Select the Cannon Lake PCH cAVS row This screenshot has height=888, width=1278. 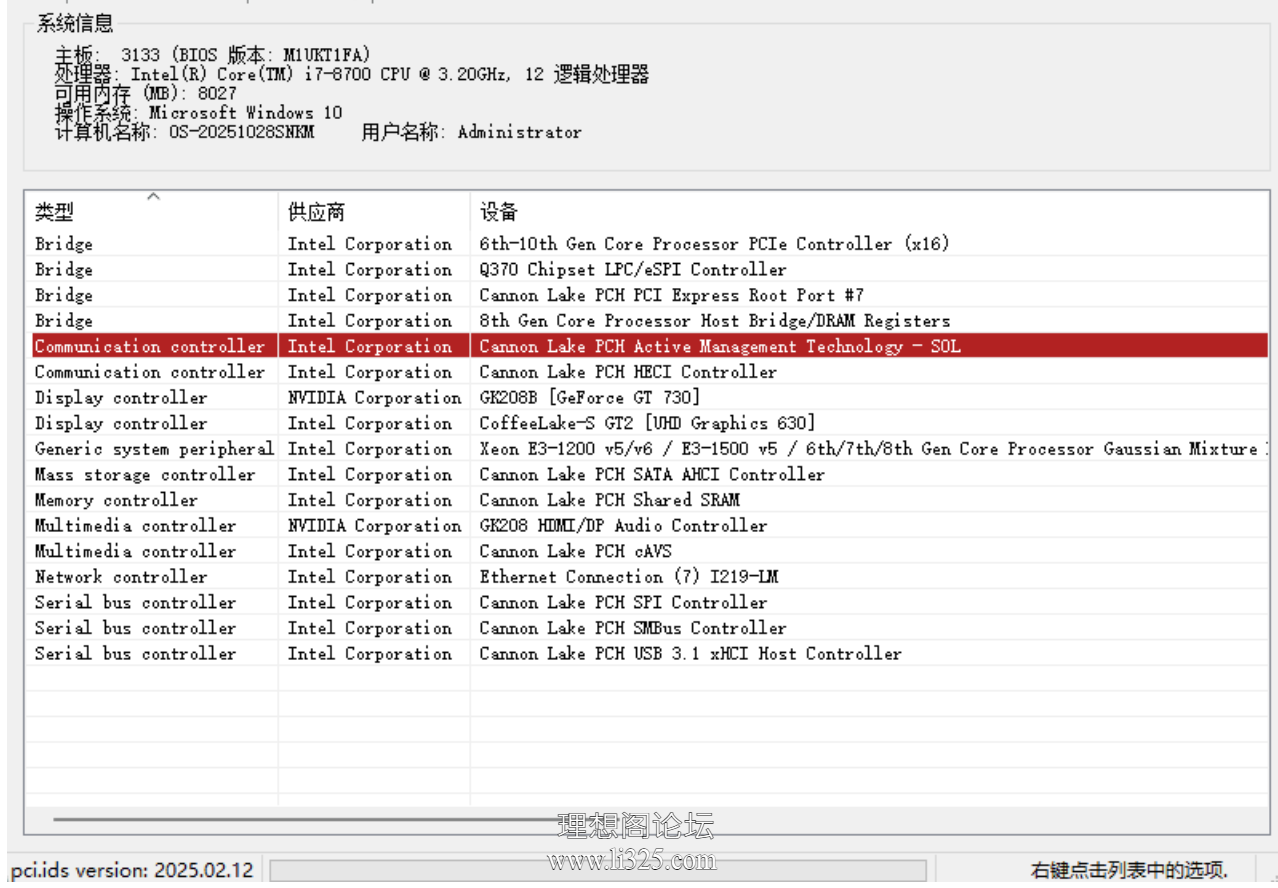click(x=575, y=552)
